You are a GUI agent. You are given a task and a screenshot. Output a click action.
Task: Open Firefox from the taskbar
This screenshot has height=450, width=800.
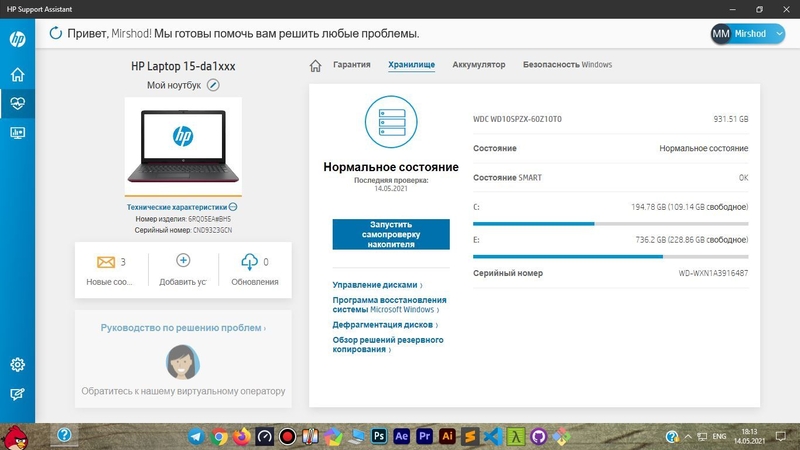click(242, 437)
